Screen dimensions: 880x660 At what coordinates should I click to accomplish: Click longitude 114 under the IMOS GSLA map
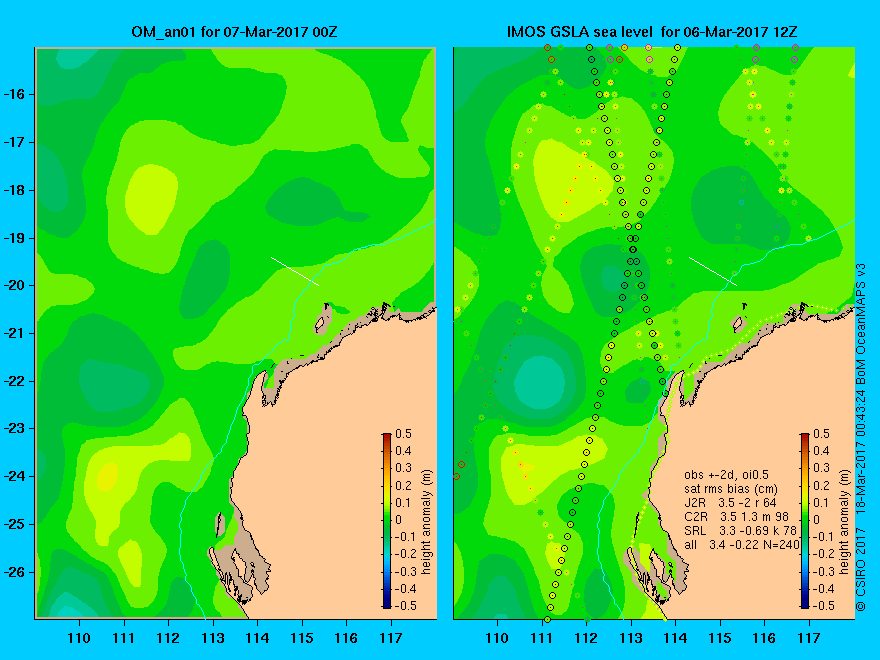coord(675,638)
